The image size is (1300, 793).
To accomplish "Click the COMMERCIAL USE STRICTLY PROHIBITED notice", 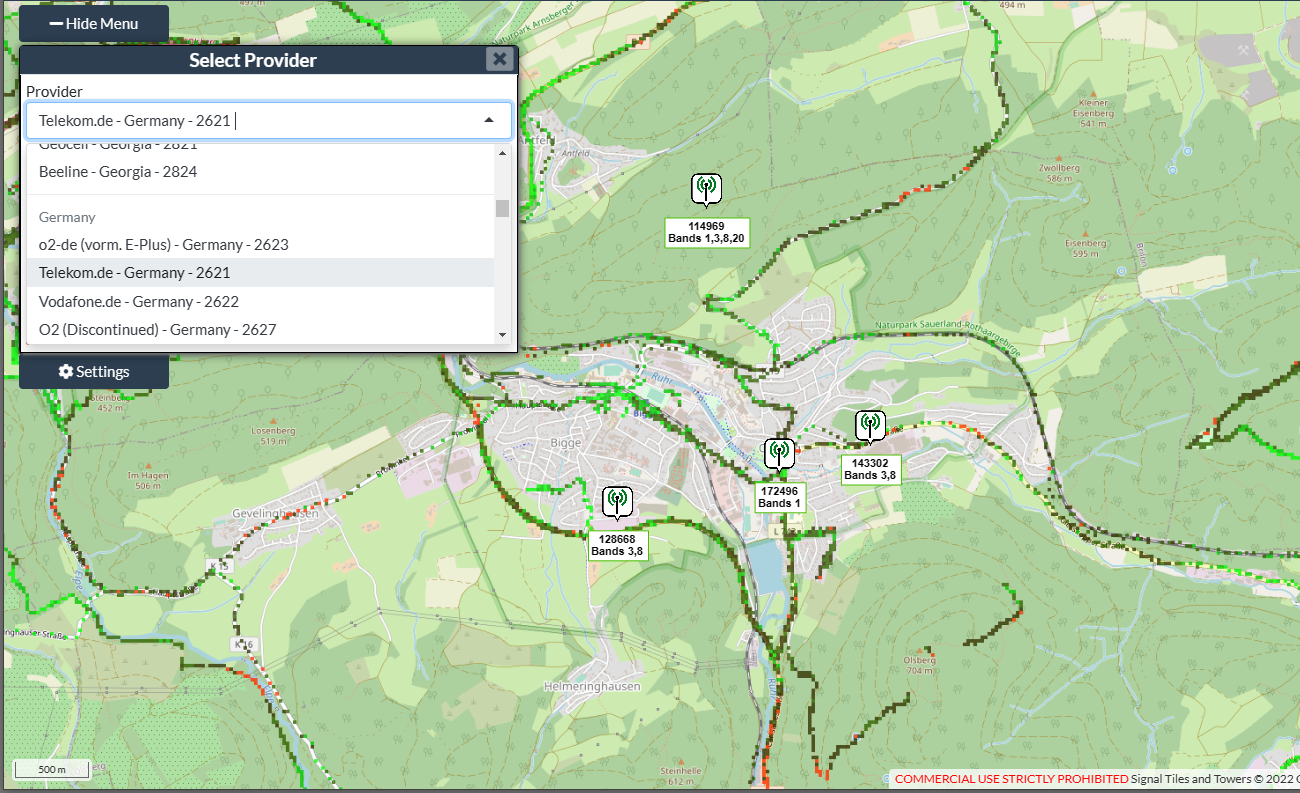I will (x=1011, y=779).
